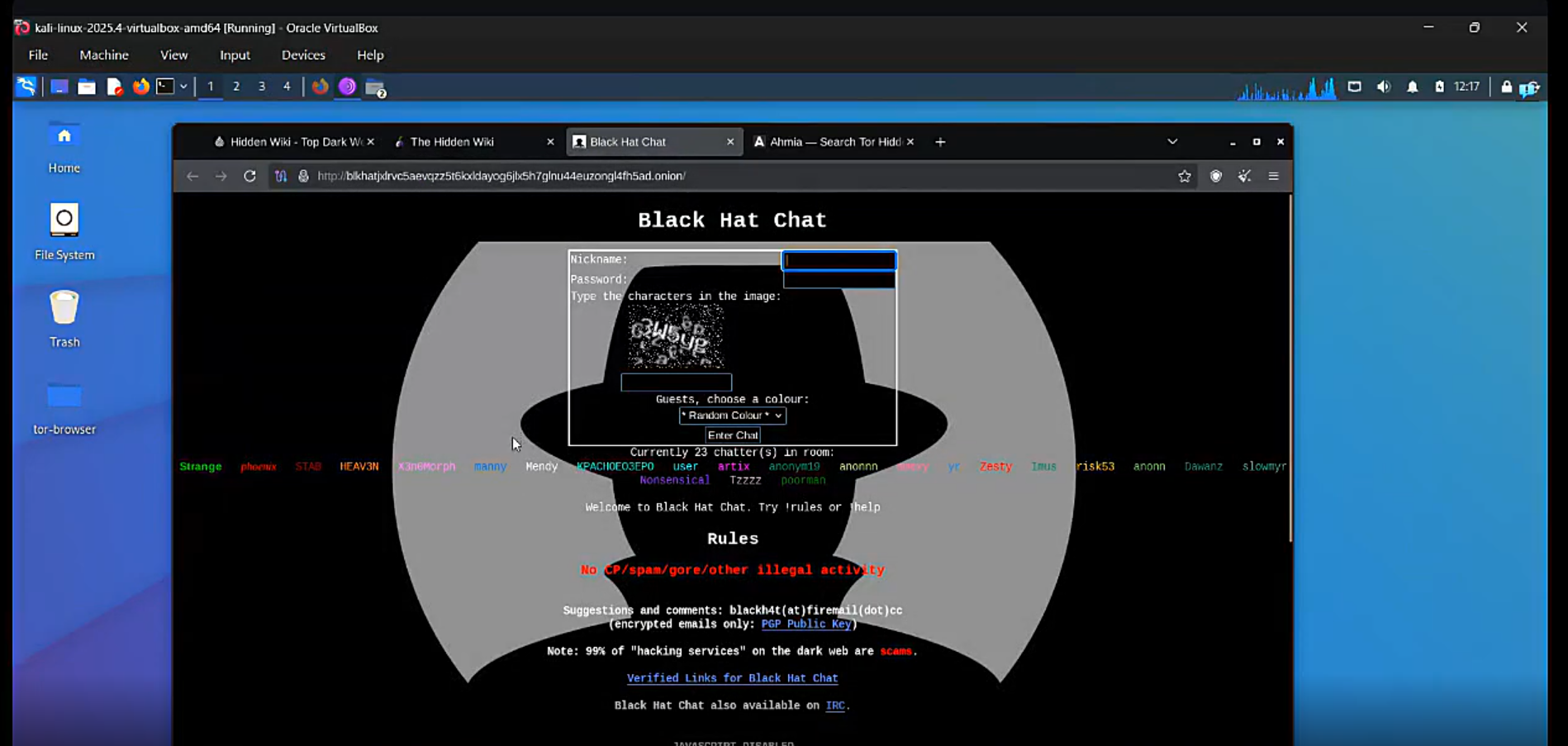Open the tor-browser desktop folder
The height and width of the screenshot is (746, 1568).
coord(64,407)
